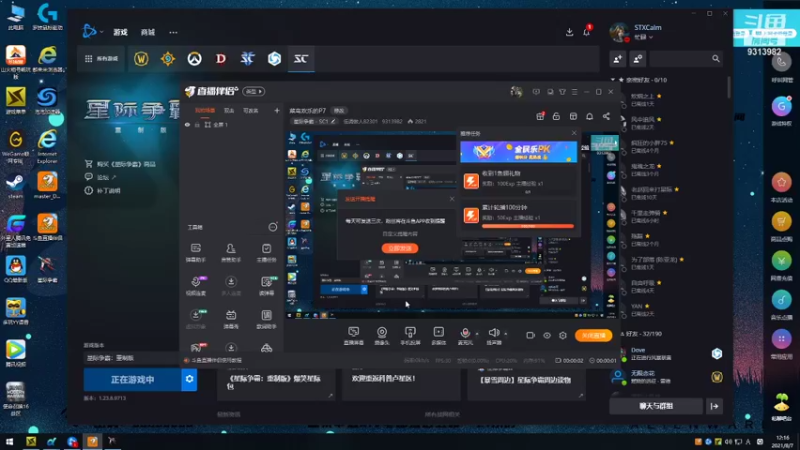Expand microphone options arrow
The height and width of the screenshot is (450, 800).
pyautogui.click(x=477, y=334)
